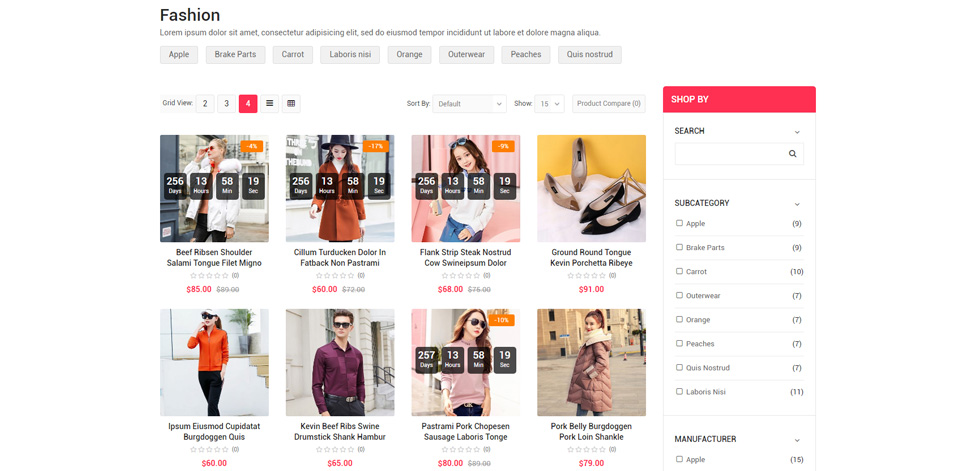Screen dimensions: 980x471
Task: Click rating stars under Ipsum Eiusmod Cupidatat
Action: click(209, 449)
